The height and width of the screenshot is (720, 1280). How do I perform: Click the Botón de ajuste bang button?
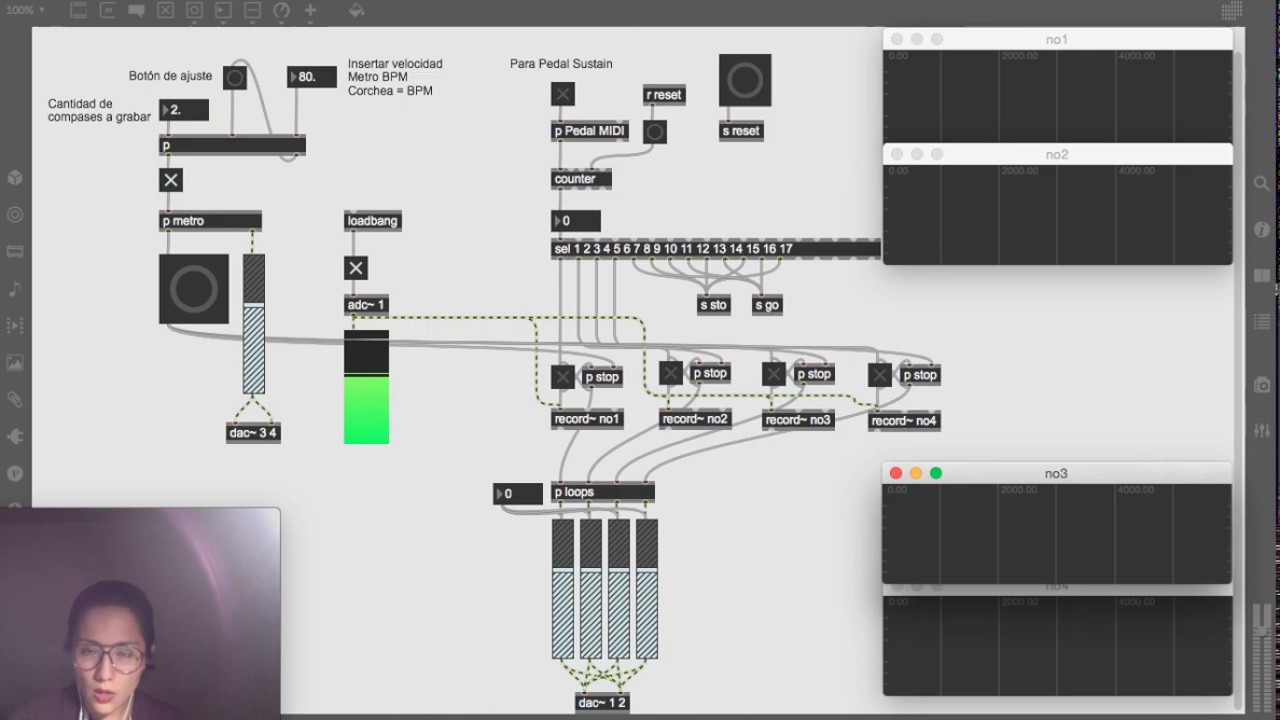pyautogui.click(x=235, y=77)
